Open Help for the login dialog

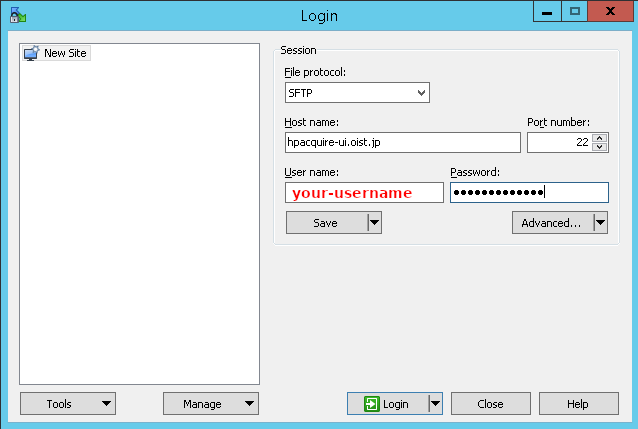[x=578, y=404]
